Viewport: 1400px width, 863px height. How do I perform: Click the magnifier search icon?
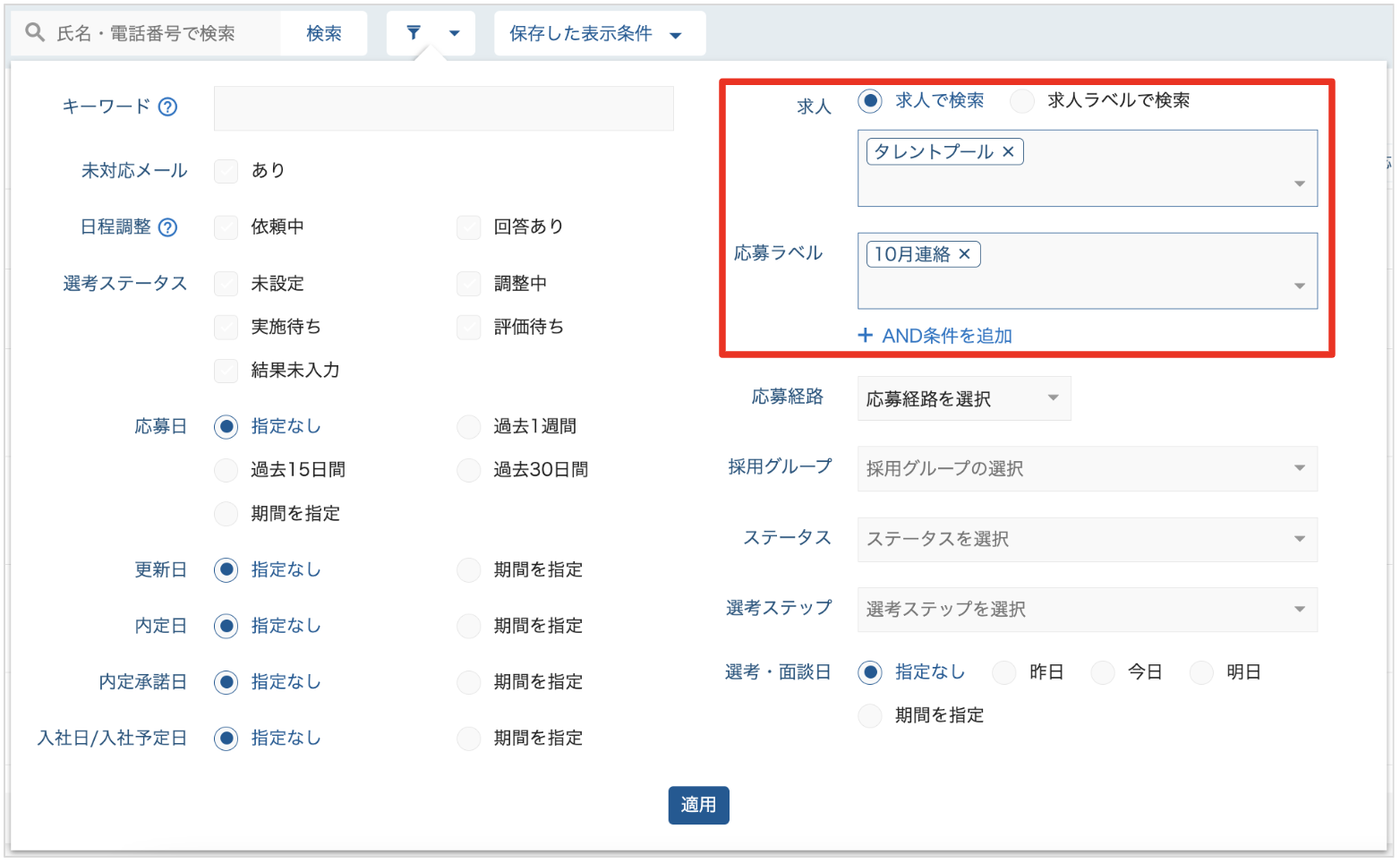[35, 33]
